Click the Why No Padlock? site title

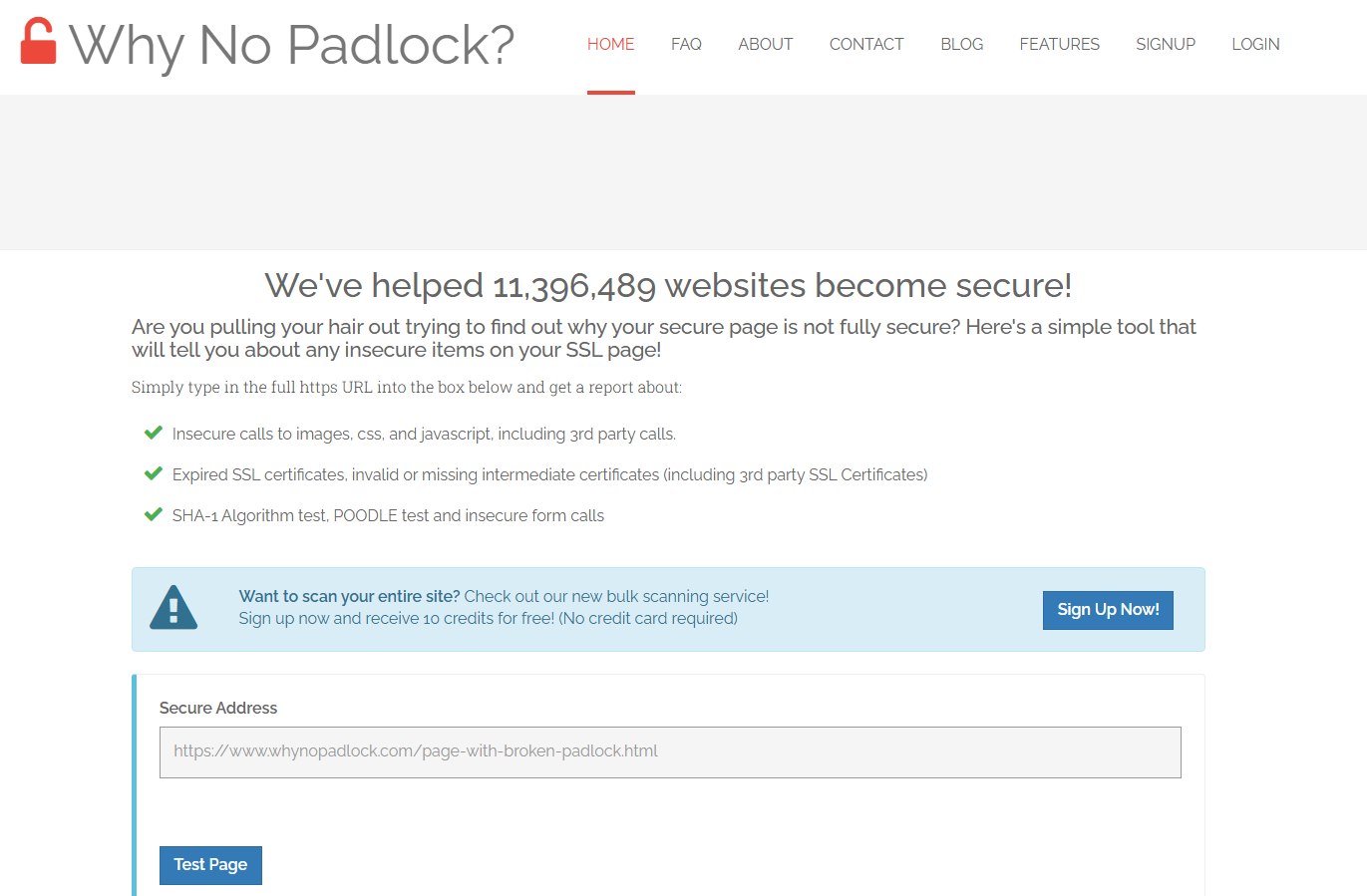(291, 45)
